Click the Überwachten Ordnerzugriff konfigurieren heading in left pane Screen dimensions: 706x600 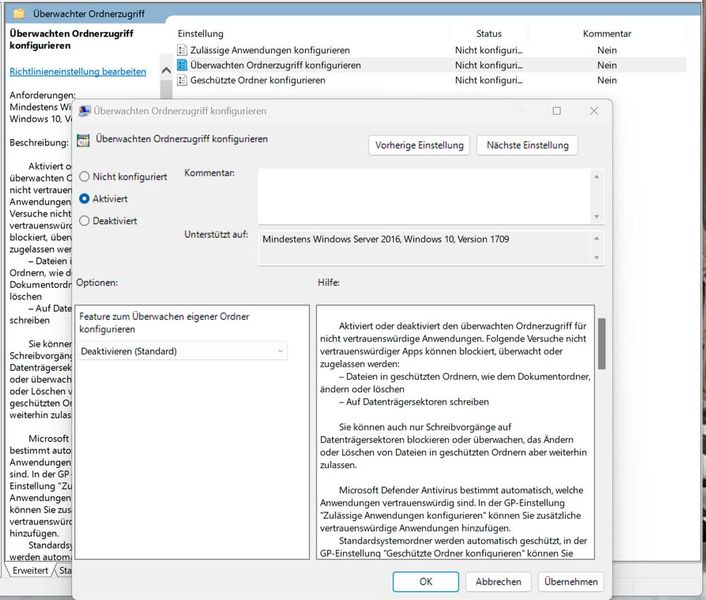71,39
